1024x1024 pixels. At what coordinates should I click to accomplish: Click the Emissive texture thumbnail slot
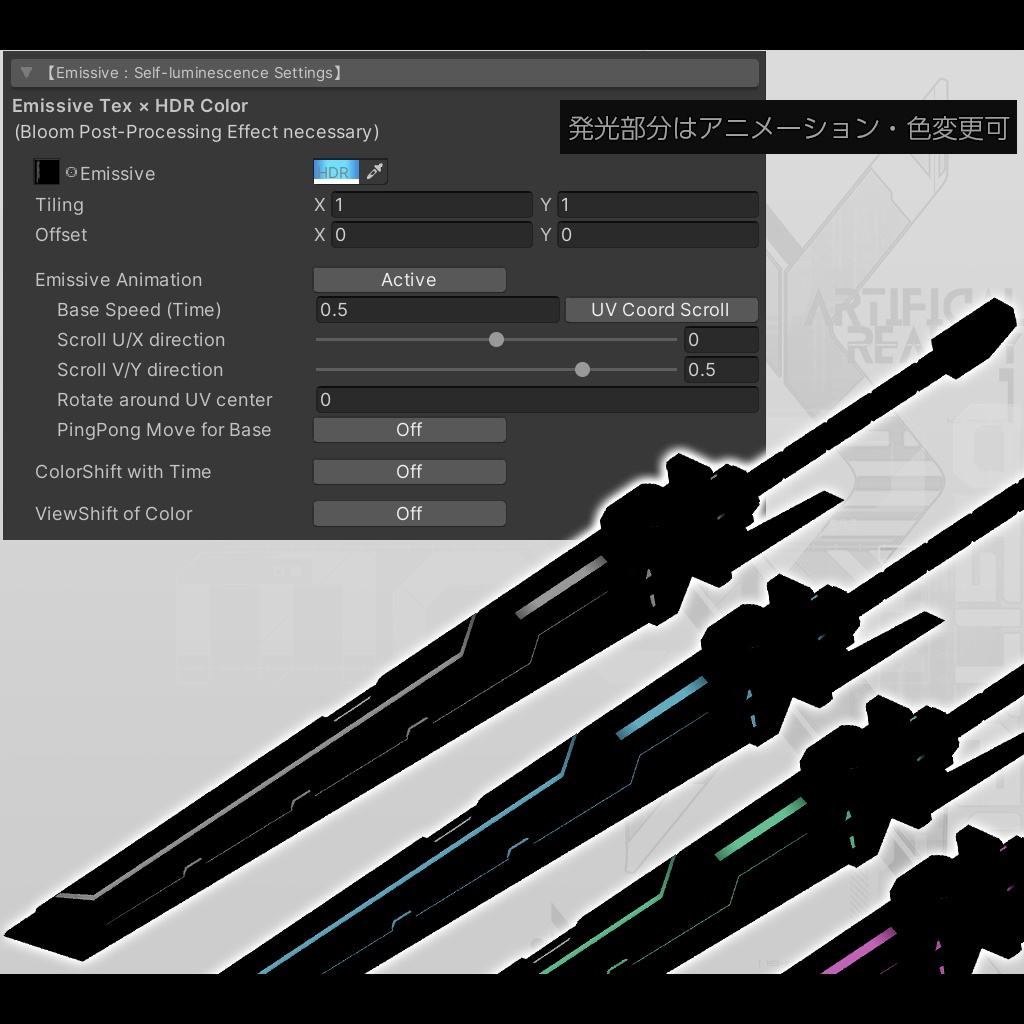click(46, 172)
